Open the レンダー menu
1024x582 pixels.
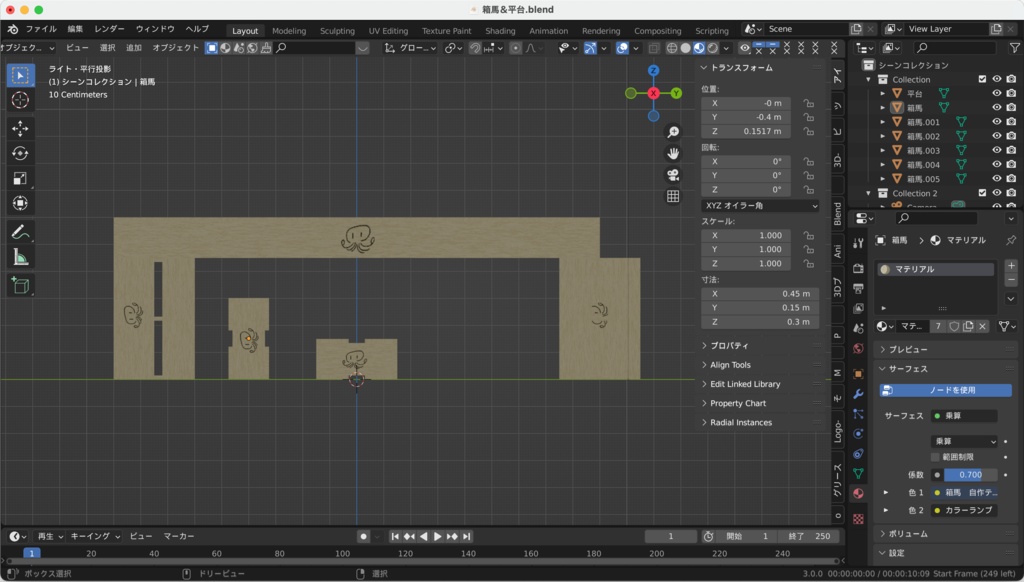coord(110,29)
